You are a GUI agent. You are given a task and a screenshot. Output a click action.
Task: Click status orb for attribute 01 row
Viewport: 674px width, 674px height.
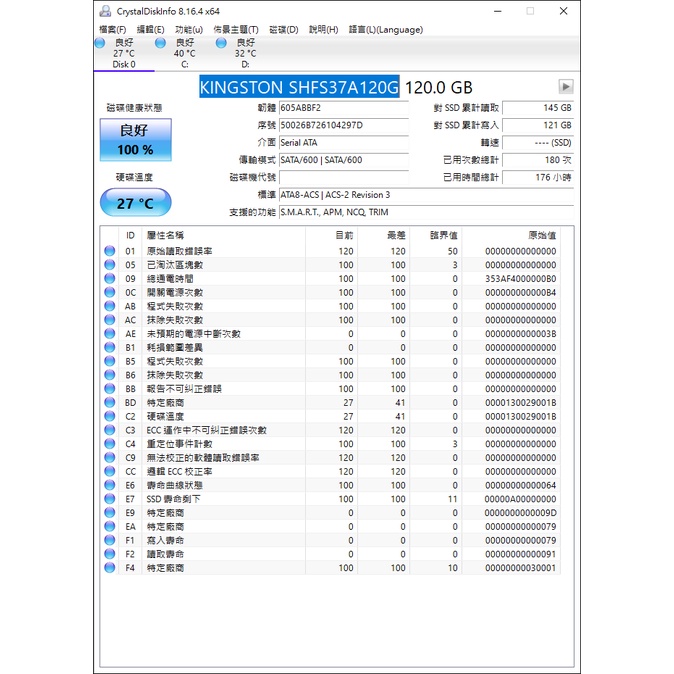tap(109, 251)
